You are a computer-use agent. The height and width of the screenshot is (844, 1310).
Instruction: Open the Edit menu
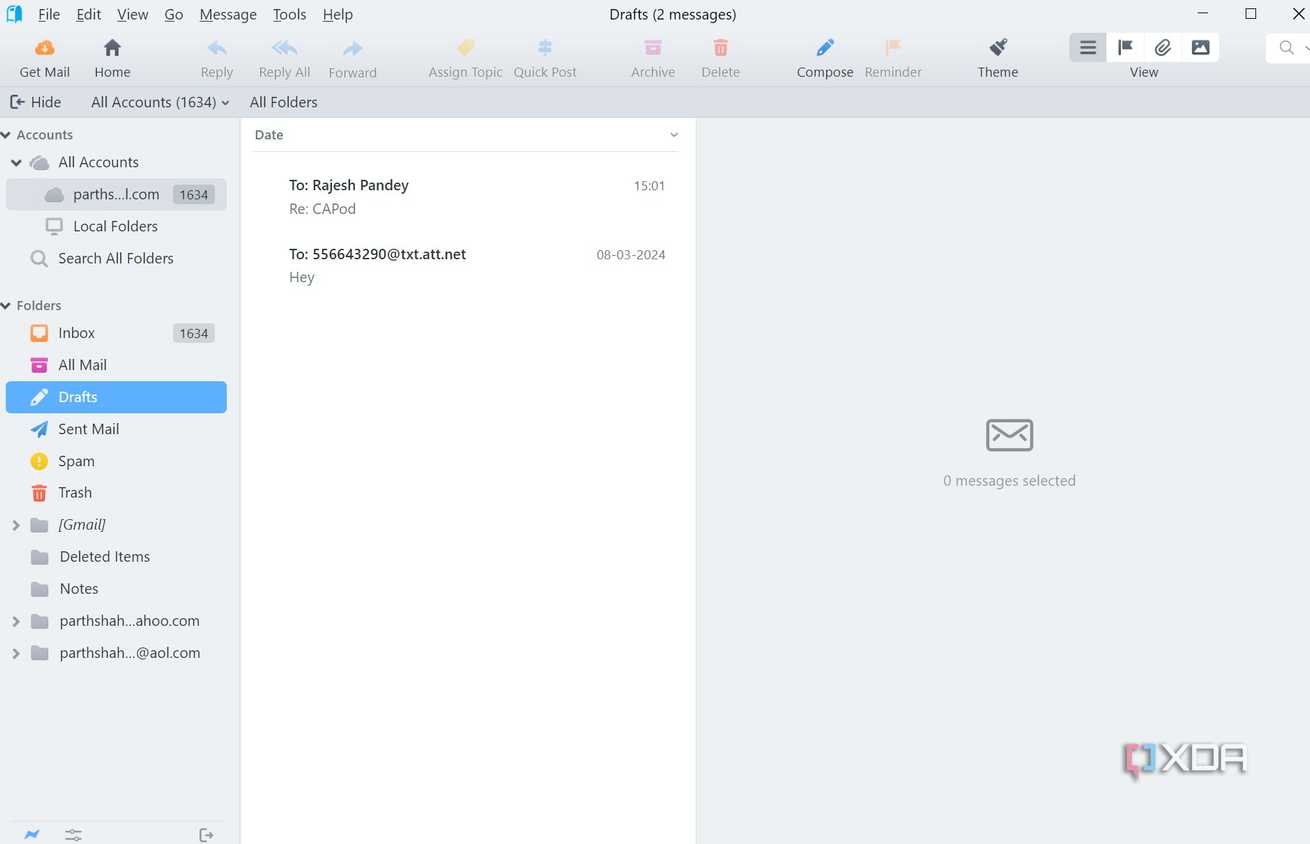click(89, 14)
